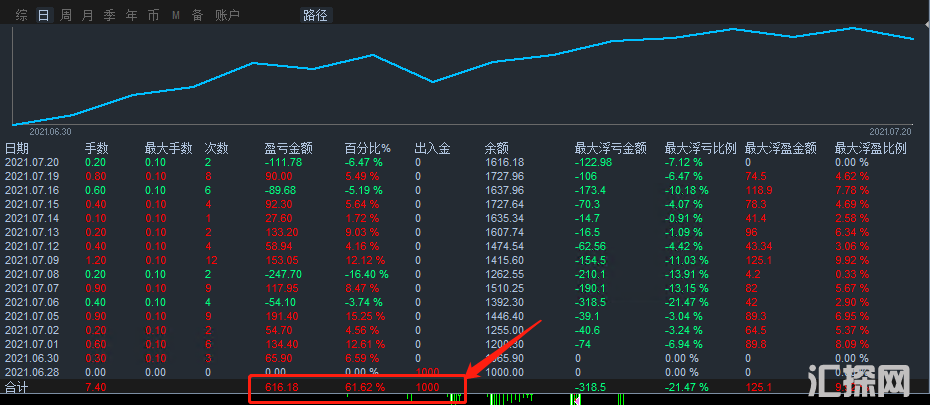Open the 季 quarterly tab
Viewport: 930px width, 405px height.
tap(109, 15)
